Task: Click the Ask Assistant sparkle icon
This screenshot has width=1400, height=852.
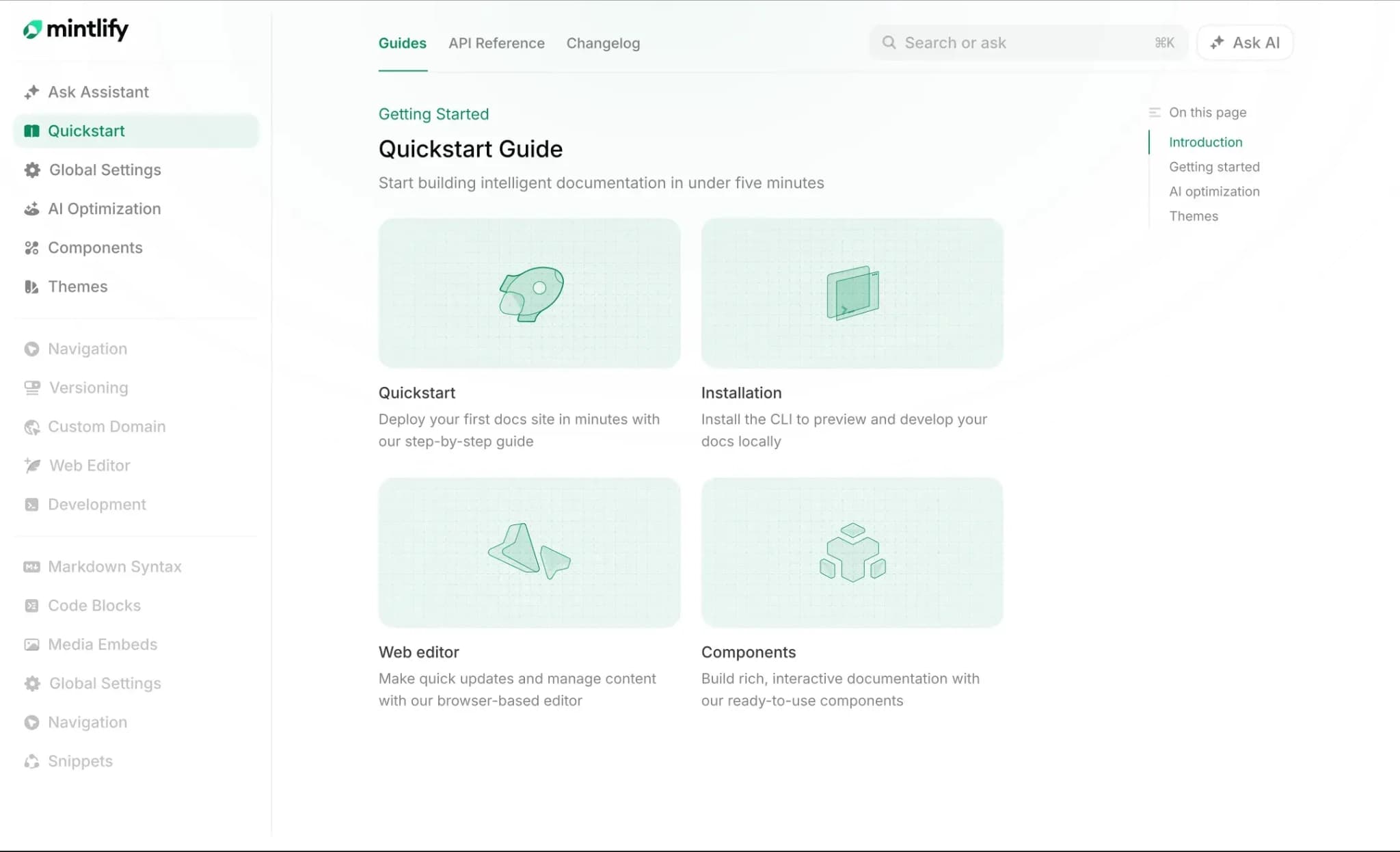Action: point(31,92)
